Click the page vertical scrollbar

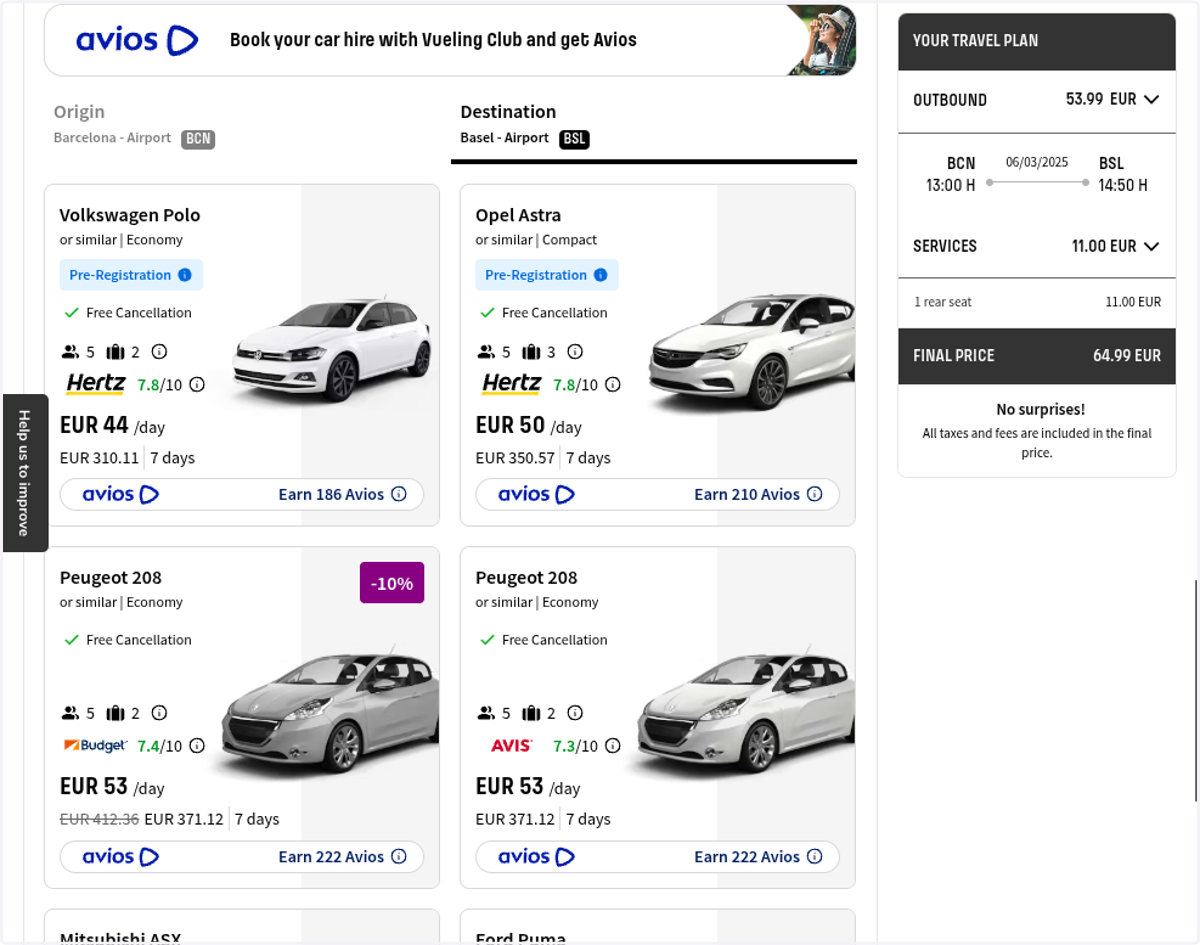pyautogui.click(x=1196, y=690)
